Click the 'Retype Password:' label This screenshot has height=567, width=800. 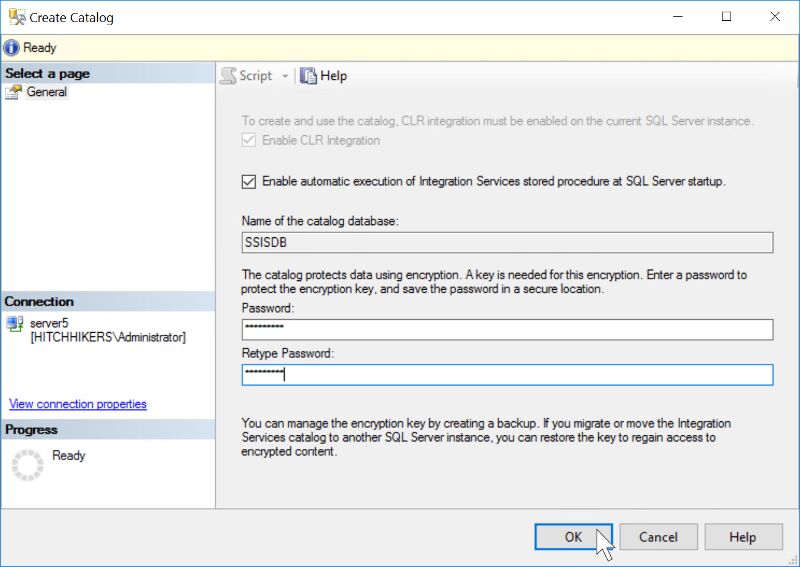point(287,353)
